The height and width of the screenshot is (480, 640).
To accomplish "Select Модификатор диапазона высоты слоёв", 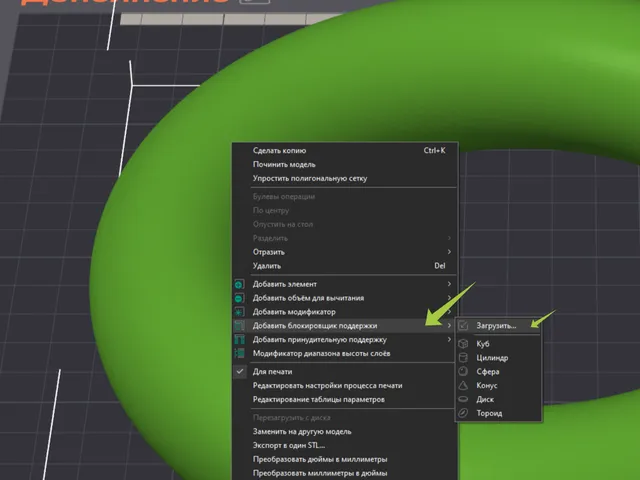I will pos(345,353).
